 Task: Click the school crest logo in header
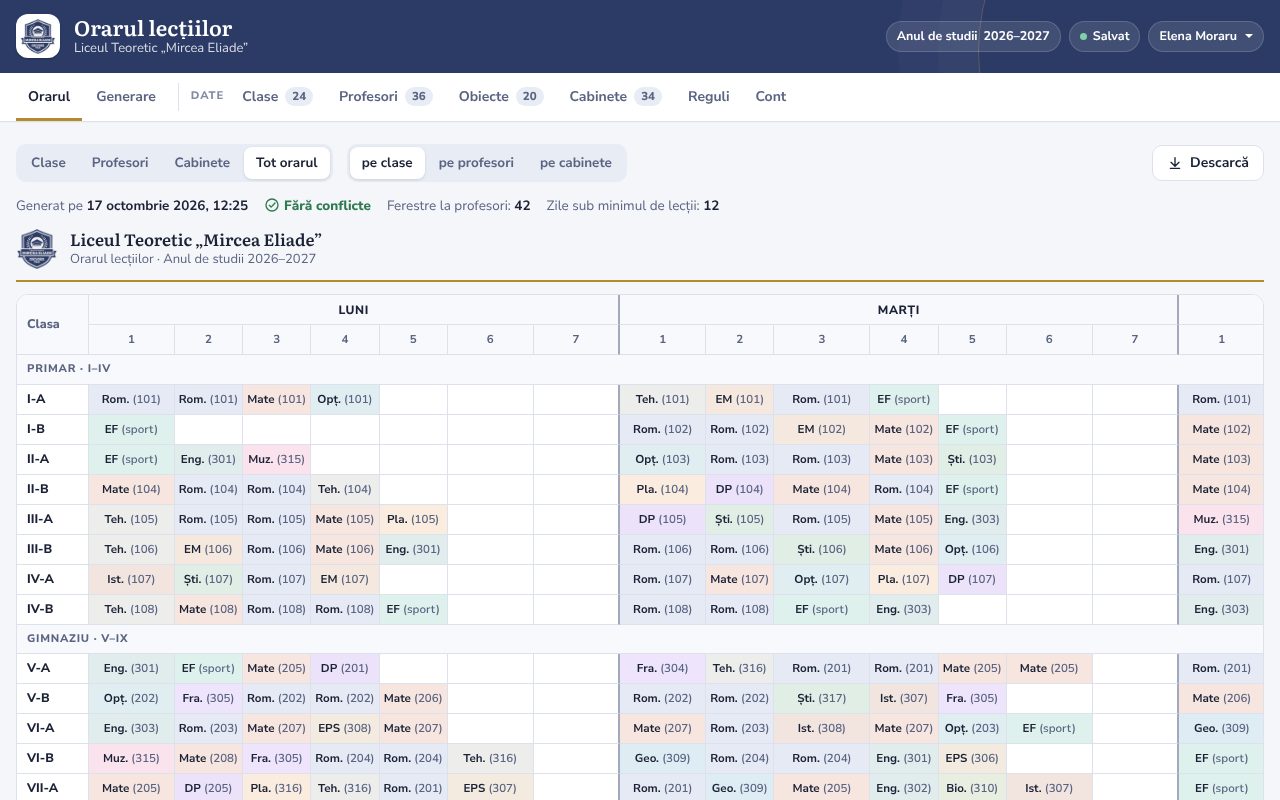pyautogui.click(x=38, y=36)
